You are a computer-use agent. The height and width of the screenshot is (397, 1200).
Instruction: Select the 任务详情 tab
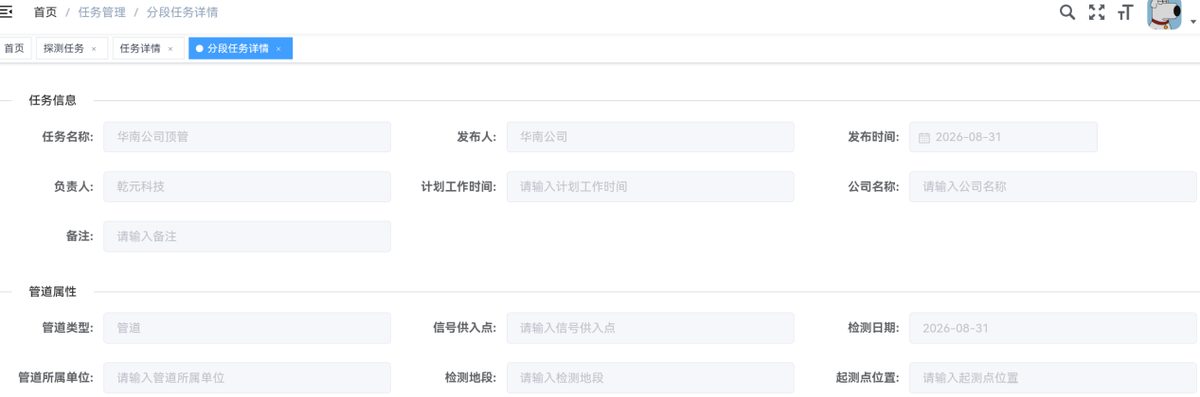point(140,48)
